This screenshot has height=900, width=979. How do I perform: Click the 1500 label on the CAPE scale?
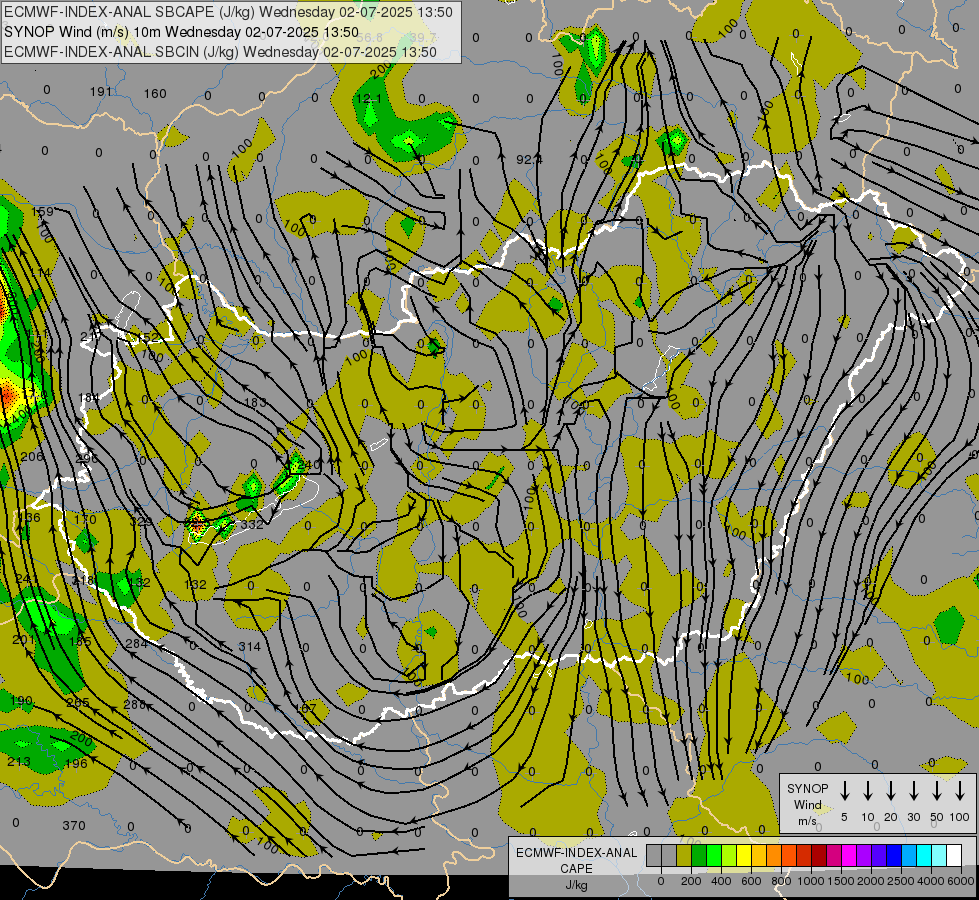coord(841,881)
